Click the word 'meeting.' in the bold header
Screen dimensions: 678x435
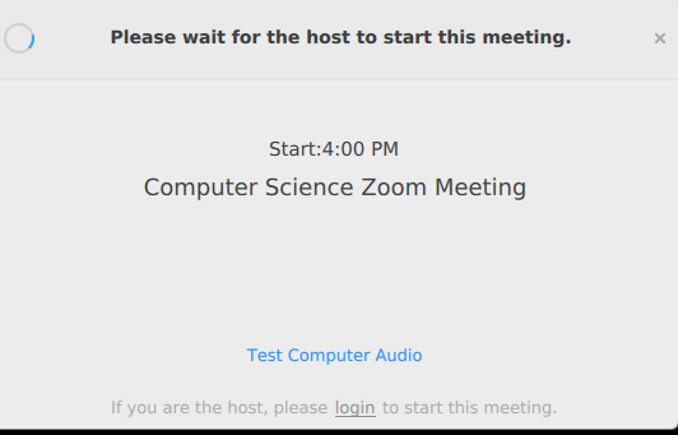[527, 38]
